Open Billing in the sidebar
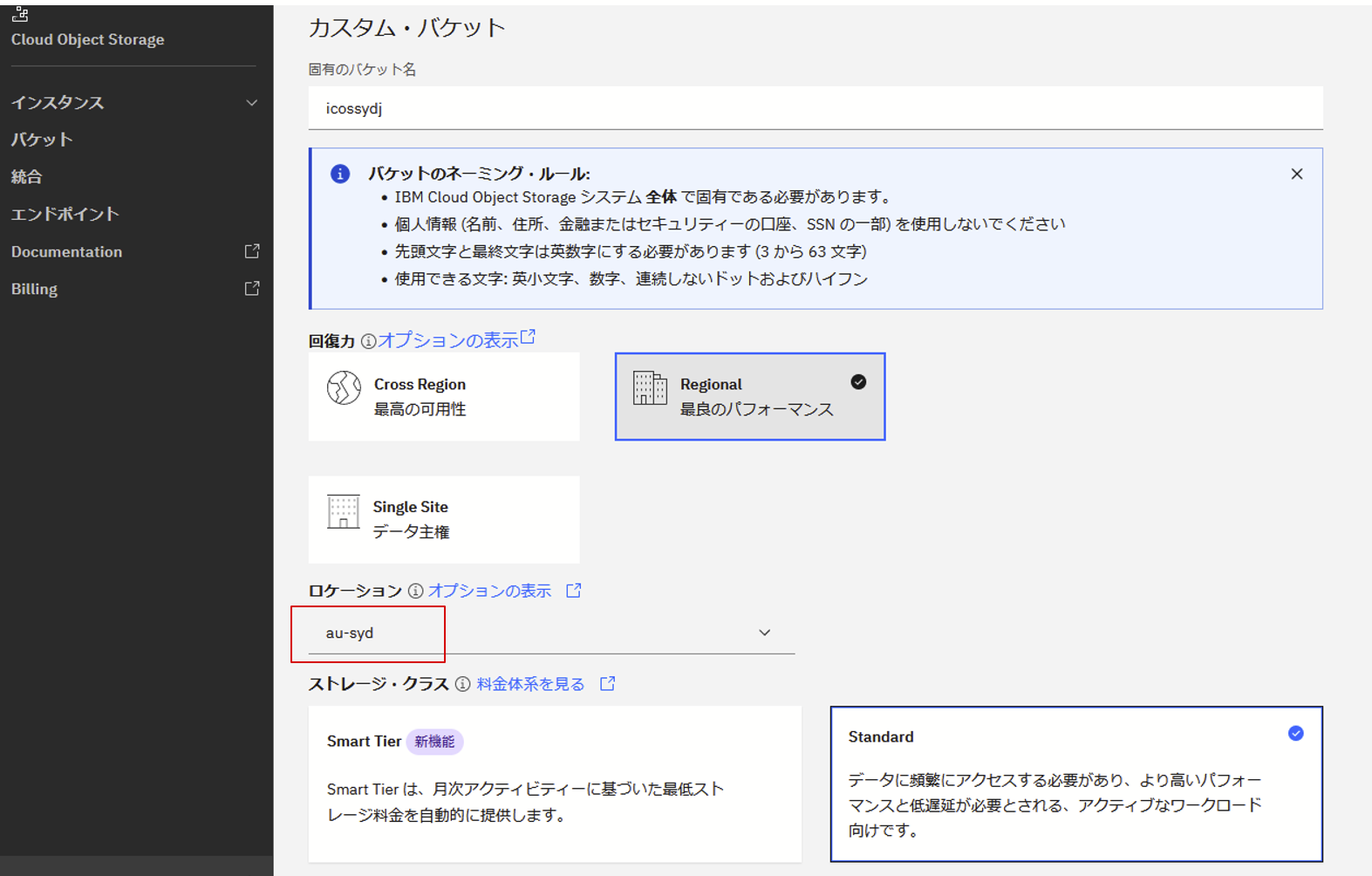This screenshot has width=1372, height=876. 34,290
